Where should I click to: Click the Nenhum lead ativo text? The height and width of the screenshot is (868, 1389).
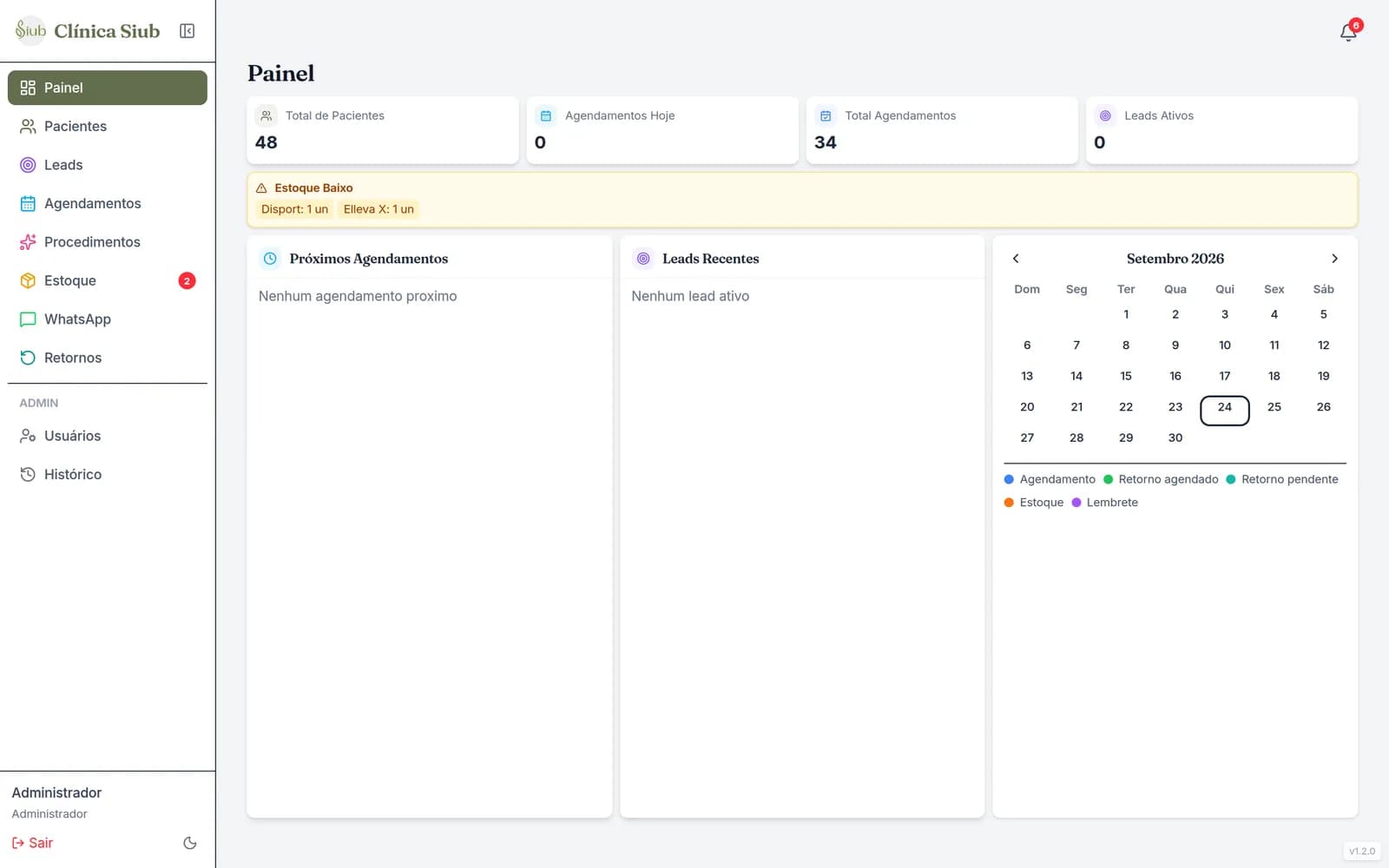(690, 296)
